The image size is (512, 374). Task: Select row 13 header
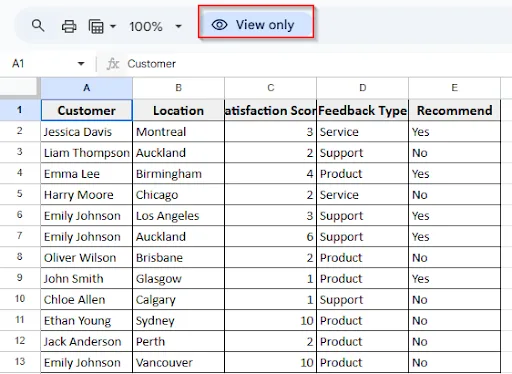click(20, 362)
